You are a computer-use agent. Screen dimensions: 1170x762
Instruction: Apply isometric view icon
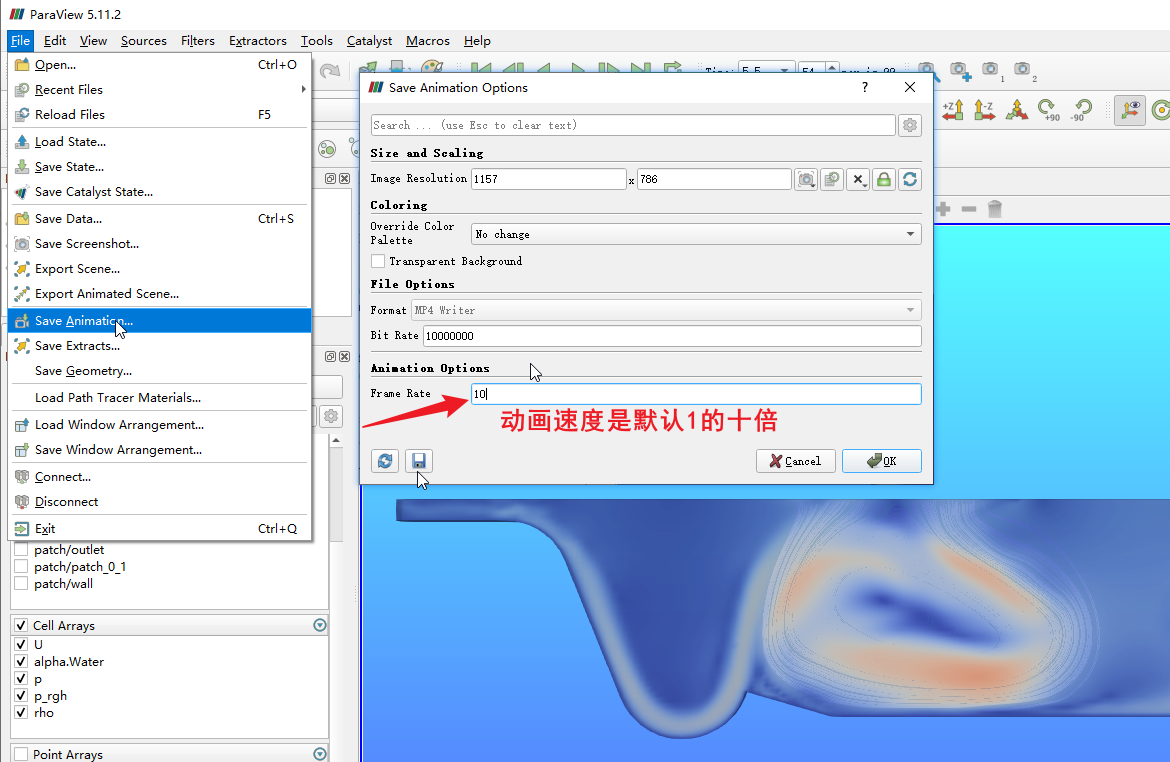pyautogui.click(x=1016, y=110)
